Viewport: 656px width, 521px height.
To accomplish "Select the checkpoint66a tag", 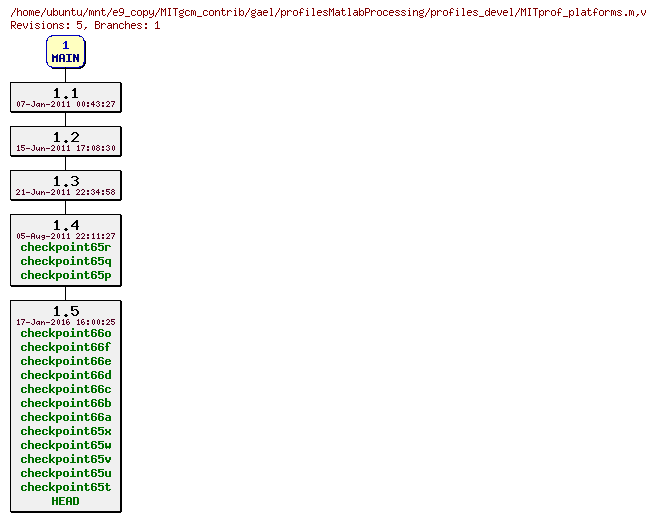I will [66, 417].
